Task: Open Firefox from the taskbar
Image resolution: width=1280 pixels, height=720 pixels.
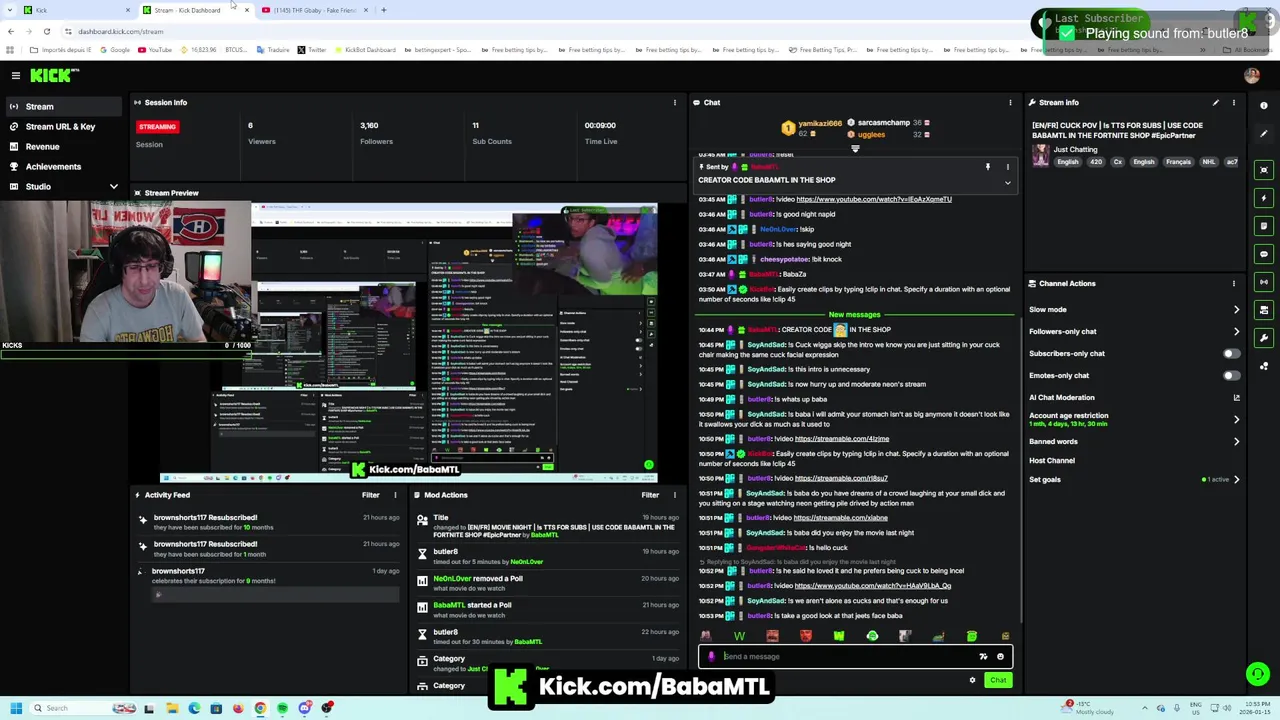Action: click(x=238, y=708)
